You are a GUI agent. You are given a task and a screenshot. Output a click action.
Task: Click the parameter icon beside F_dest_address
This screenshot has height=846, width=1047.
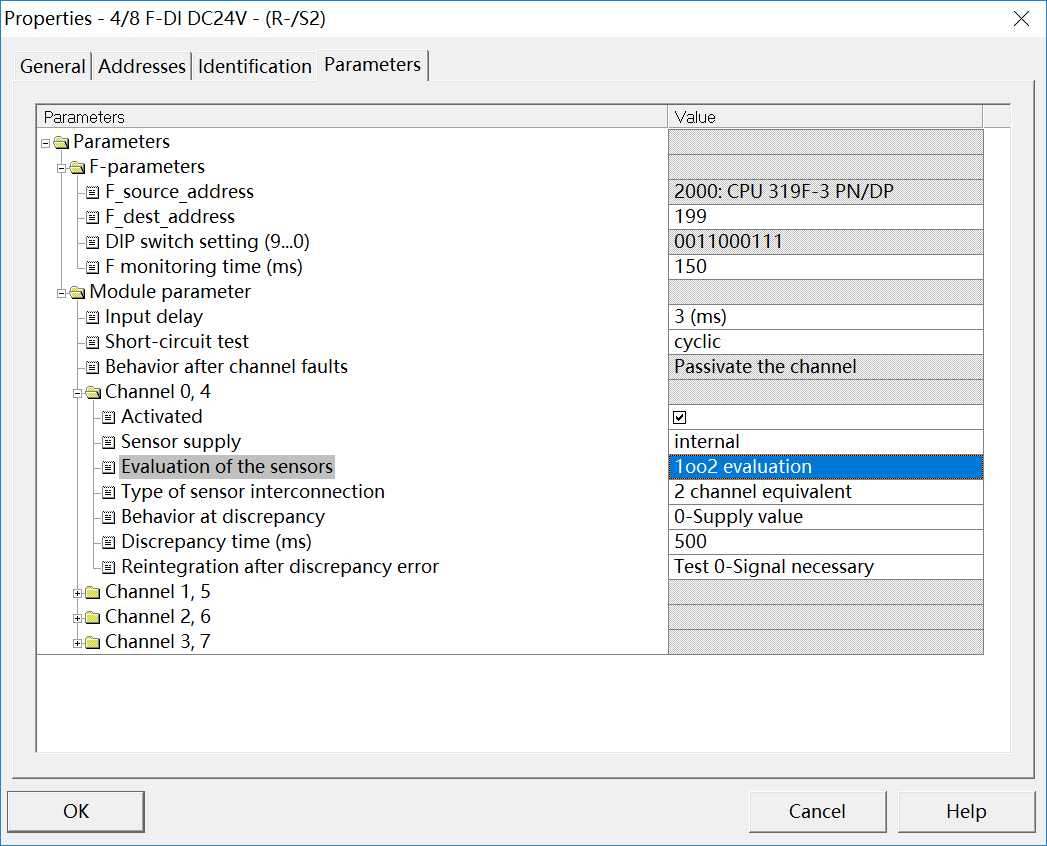pyautogui.click(x=93, y=217)
